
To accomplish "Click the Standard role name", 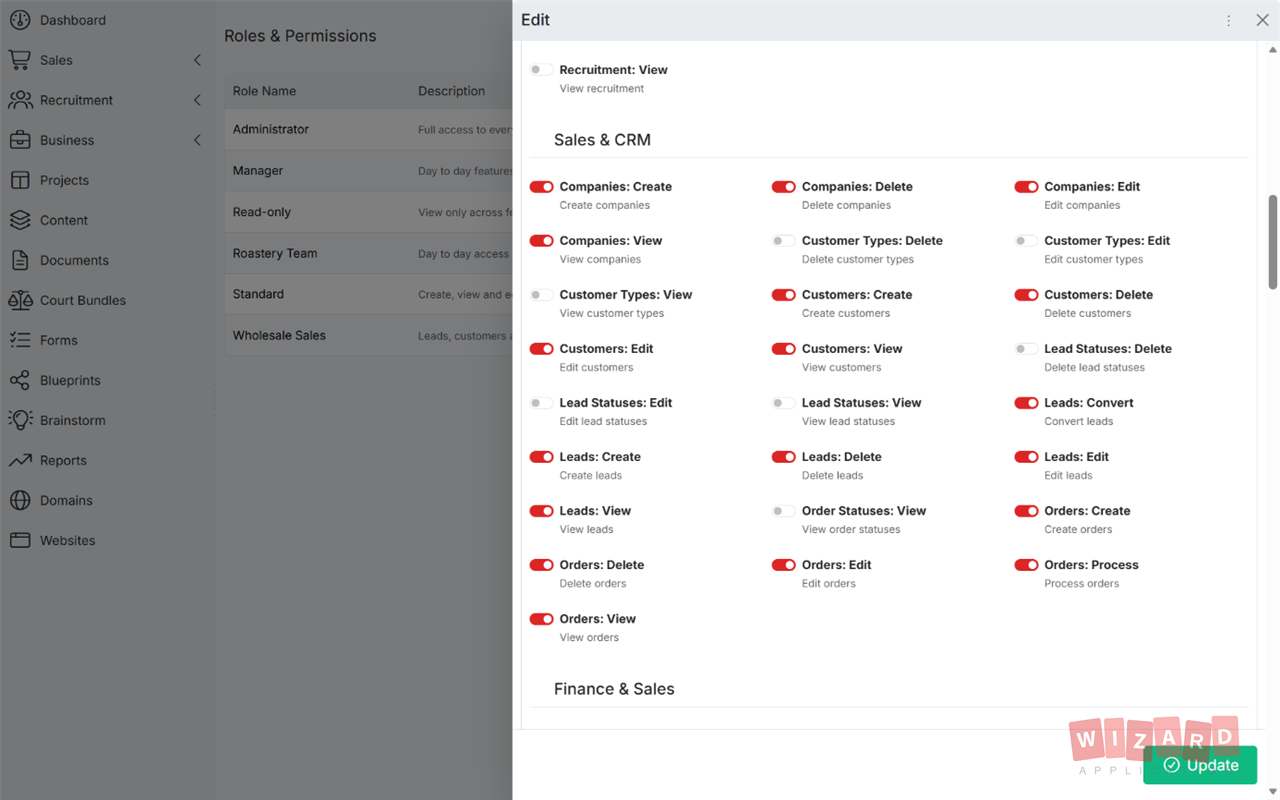I will [x=258, y=294].
